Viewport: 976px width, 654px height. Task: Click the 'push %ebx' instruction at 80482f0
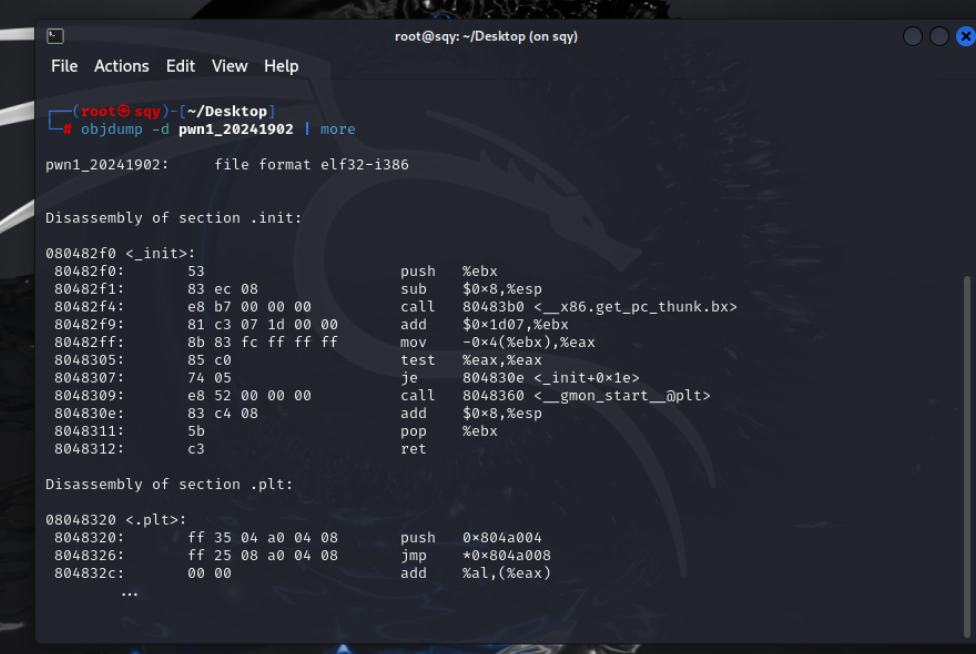449,271
